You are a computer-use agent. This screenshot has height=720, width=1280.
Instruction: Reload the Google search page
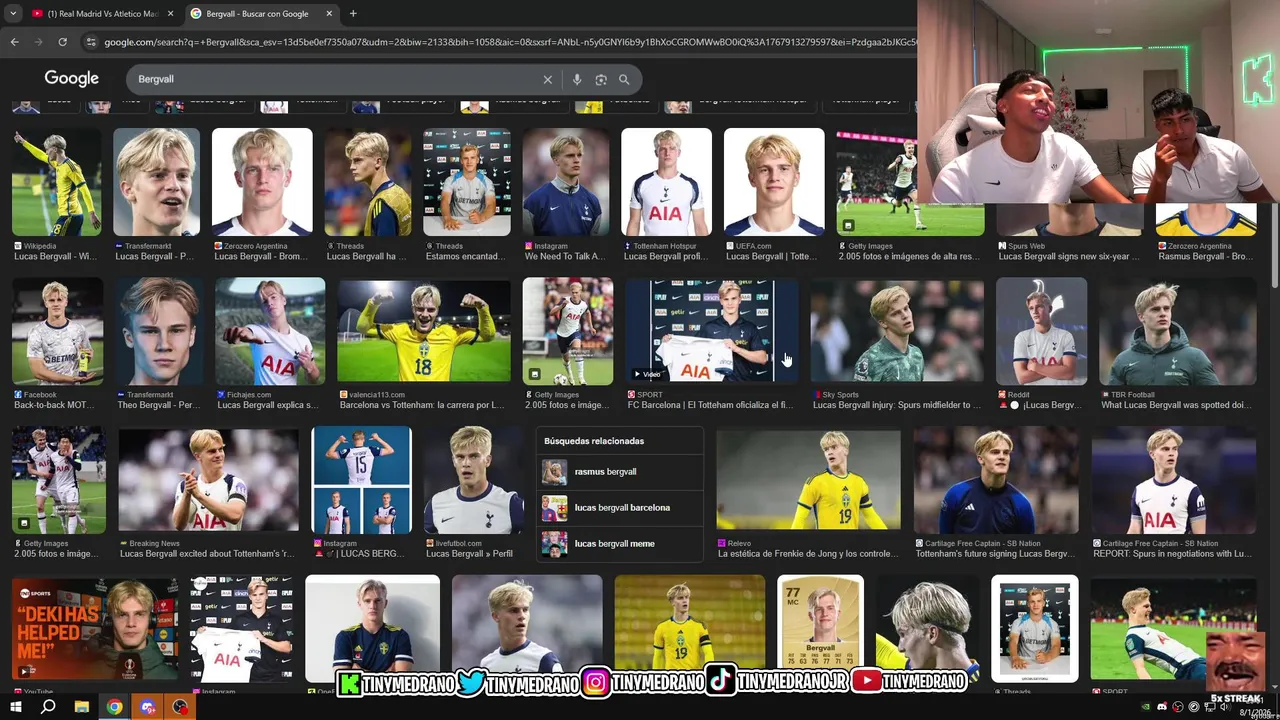coord(62,42)
